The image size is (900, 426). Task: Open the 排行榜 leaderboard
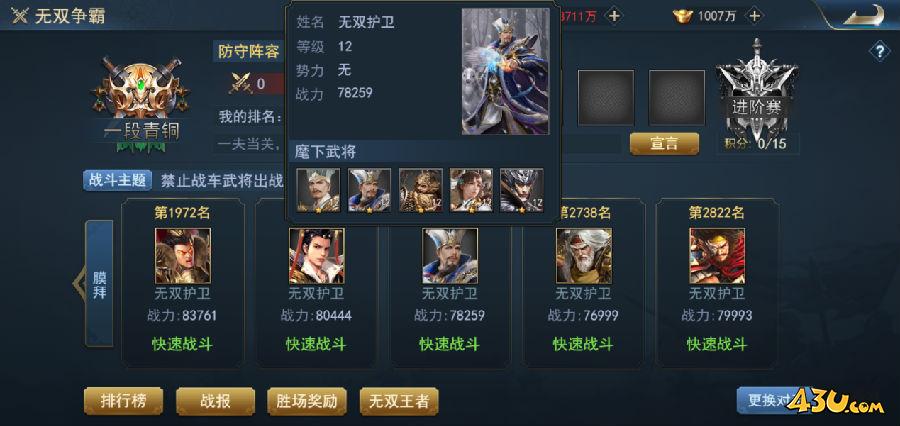tap(123, 401)
